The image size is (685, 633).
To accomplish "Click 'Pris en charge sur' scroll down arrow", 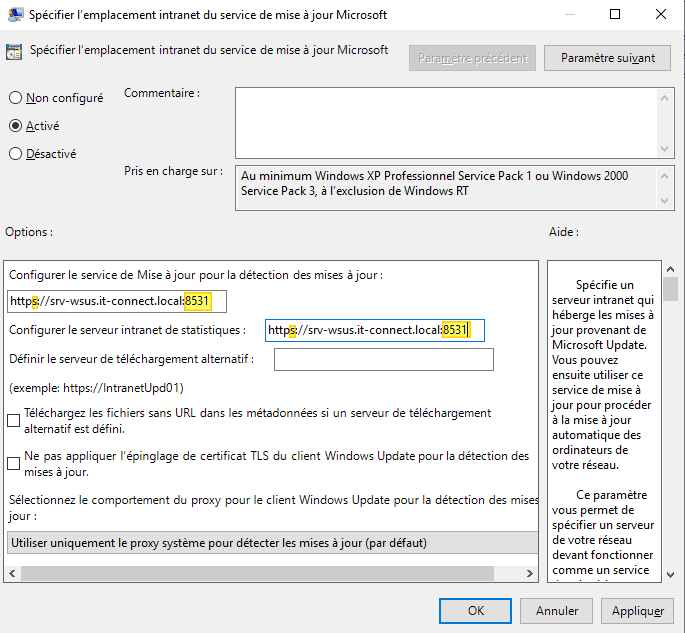I will pyautogui.click(x=664, y=201).
